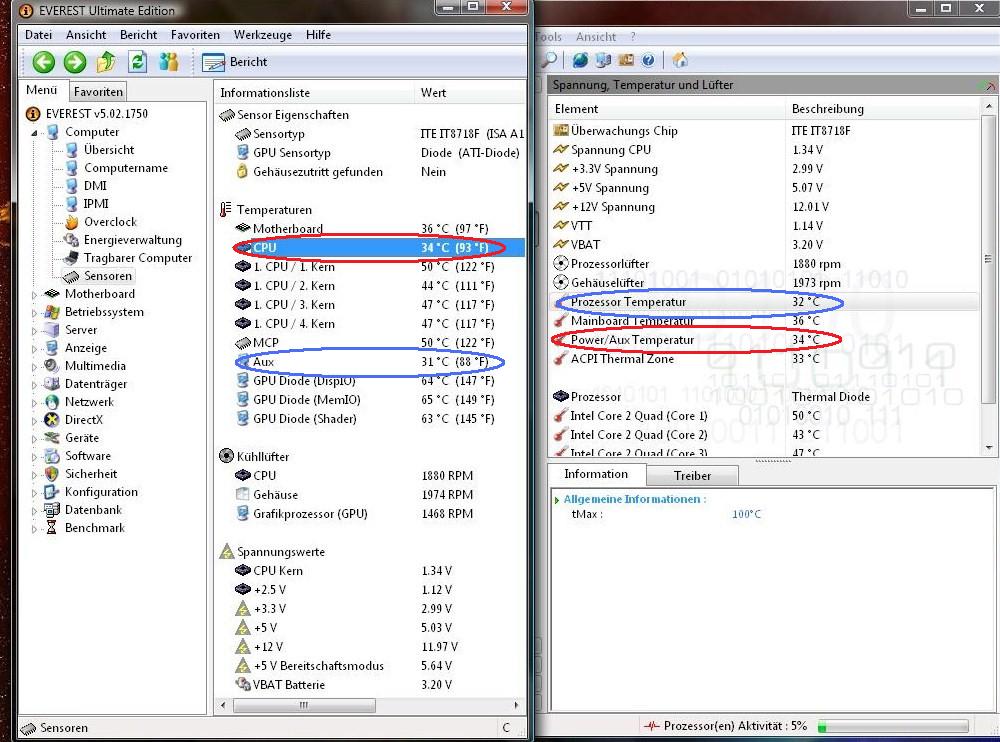The width and height of the screenshot is (1000, 742).
Task: Select the IPMI tree item
Action: pyautogui.click(x=96, y=204)
